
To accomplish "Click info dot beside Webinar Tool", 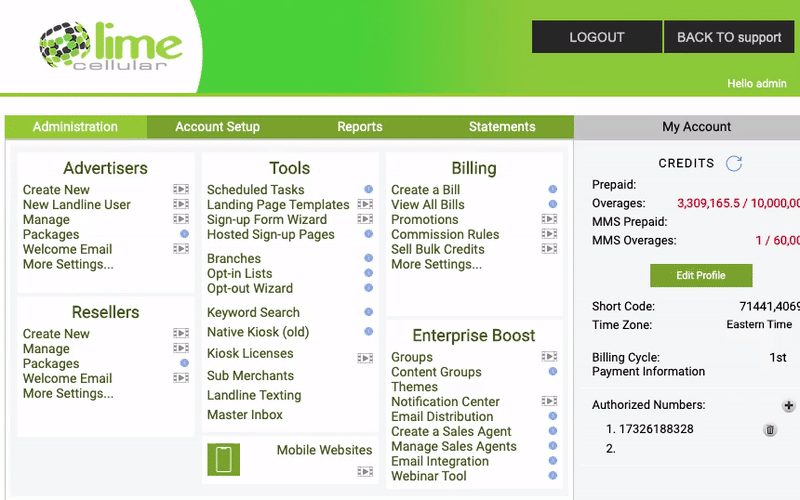I will [553, 475].
